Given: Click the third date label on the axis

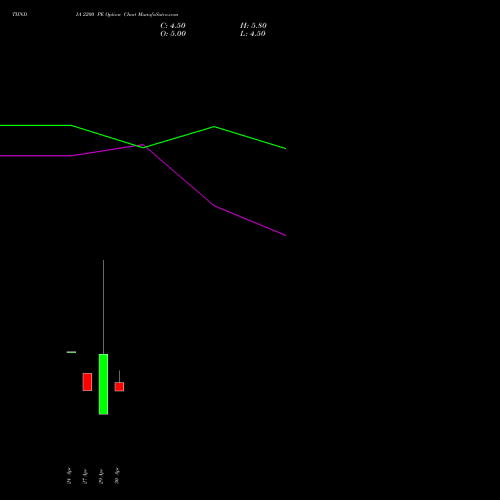Looking at the screenshot, I should pyautogui.click(x=101, y=476).
